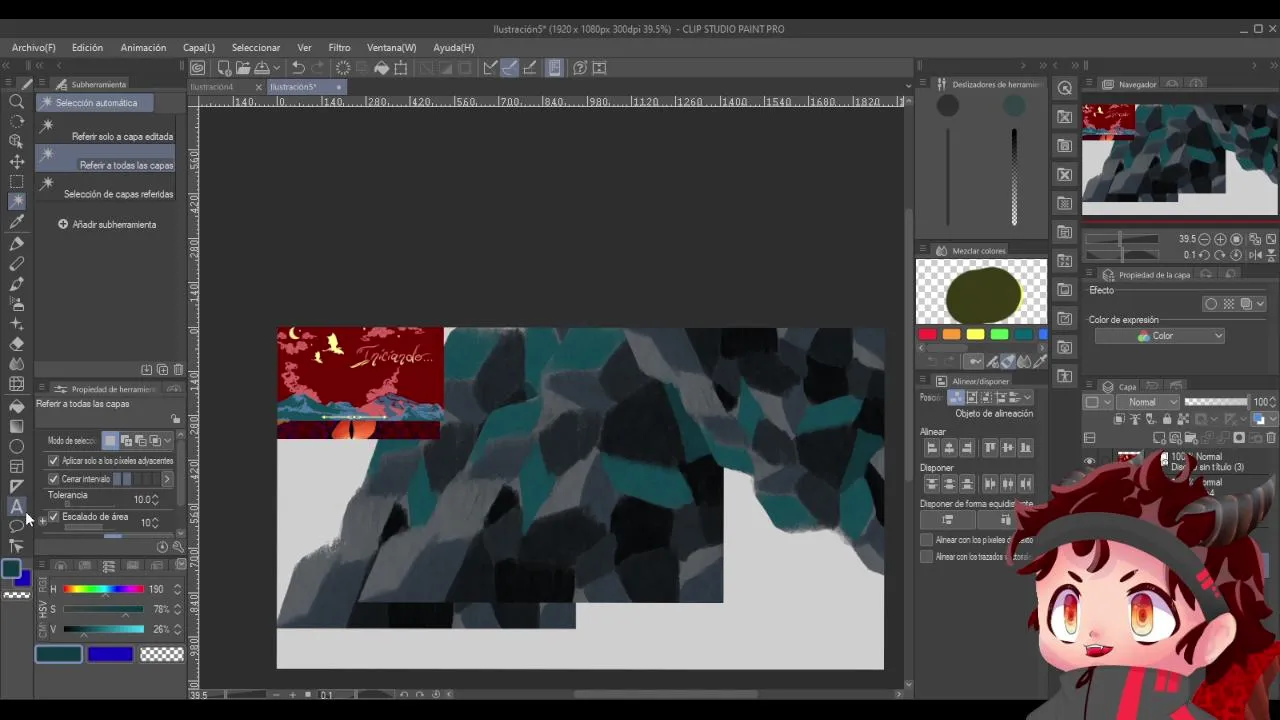
Task: Select the Eraser tool
Action: 16,344
